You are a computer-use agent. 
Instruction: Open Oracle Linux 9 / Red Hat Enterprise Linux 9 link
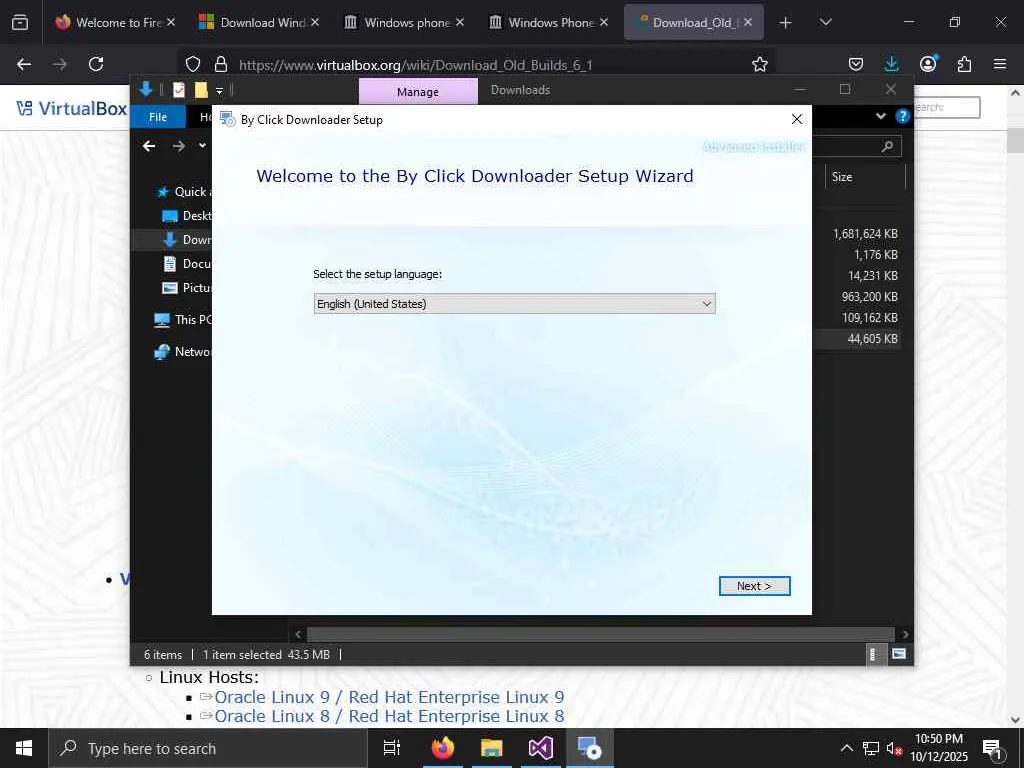[389, 697]
